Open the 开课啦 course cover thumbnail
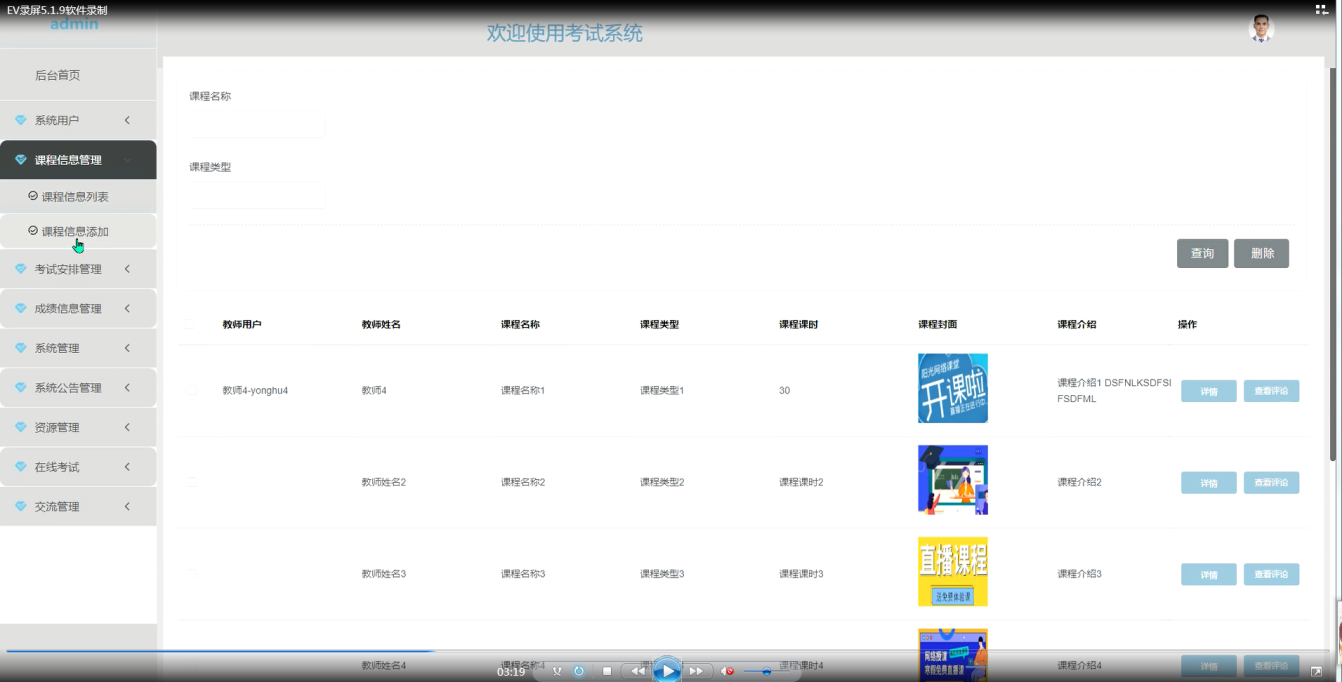The width and height of the screenshot is (1342, 682). tap(953, 388)
